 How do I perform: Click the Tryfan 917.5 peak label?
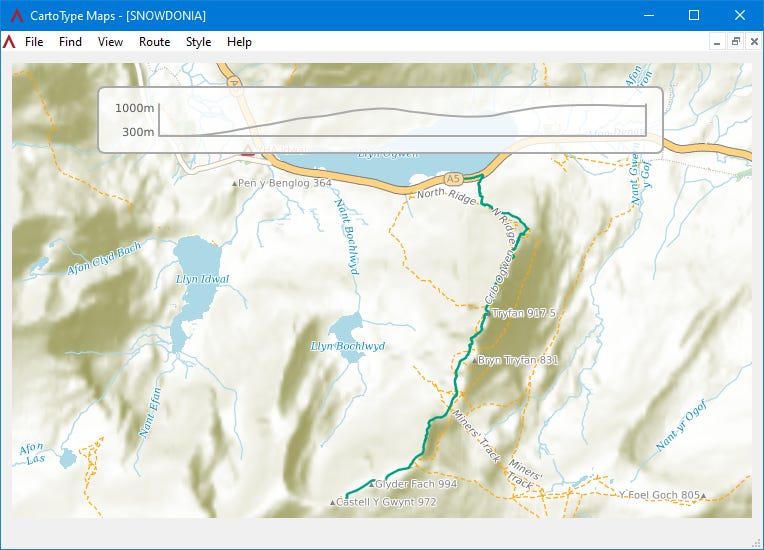[524, 313]
